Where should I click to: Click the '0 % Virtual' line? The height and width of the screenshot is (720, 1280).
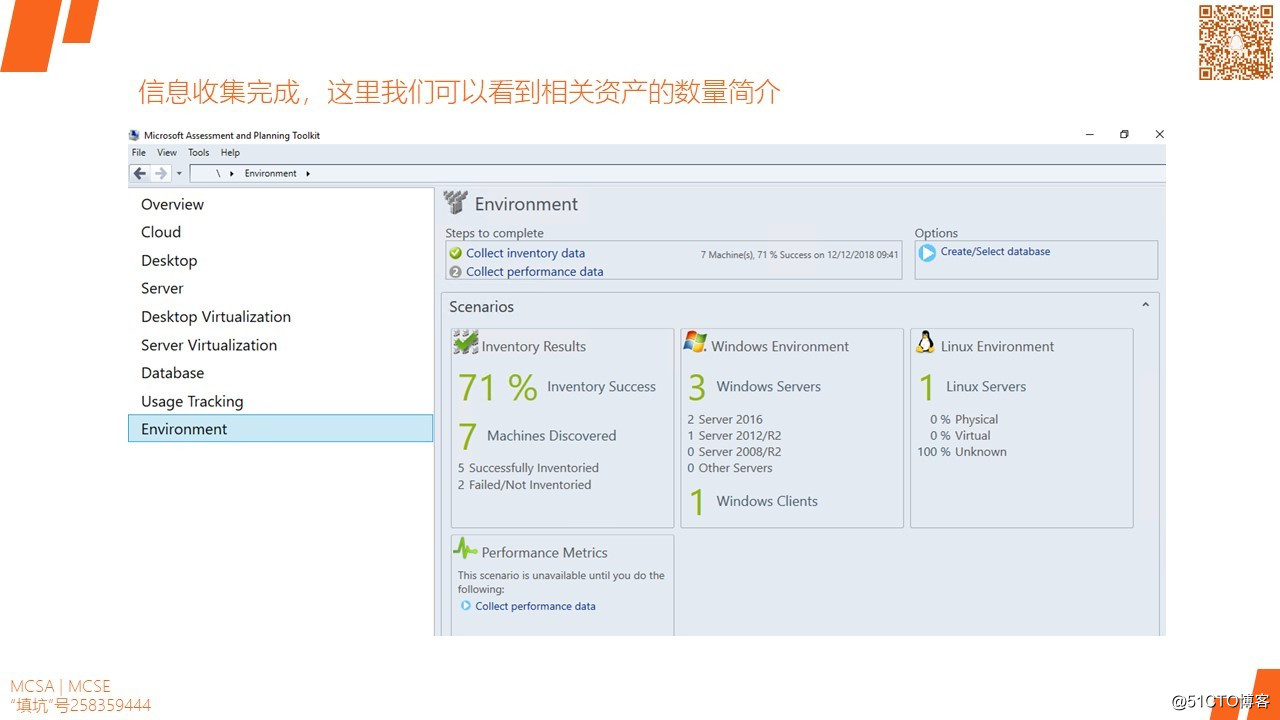[960, 436]
